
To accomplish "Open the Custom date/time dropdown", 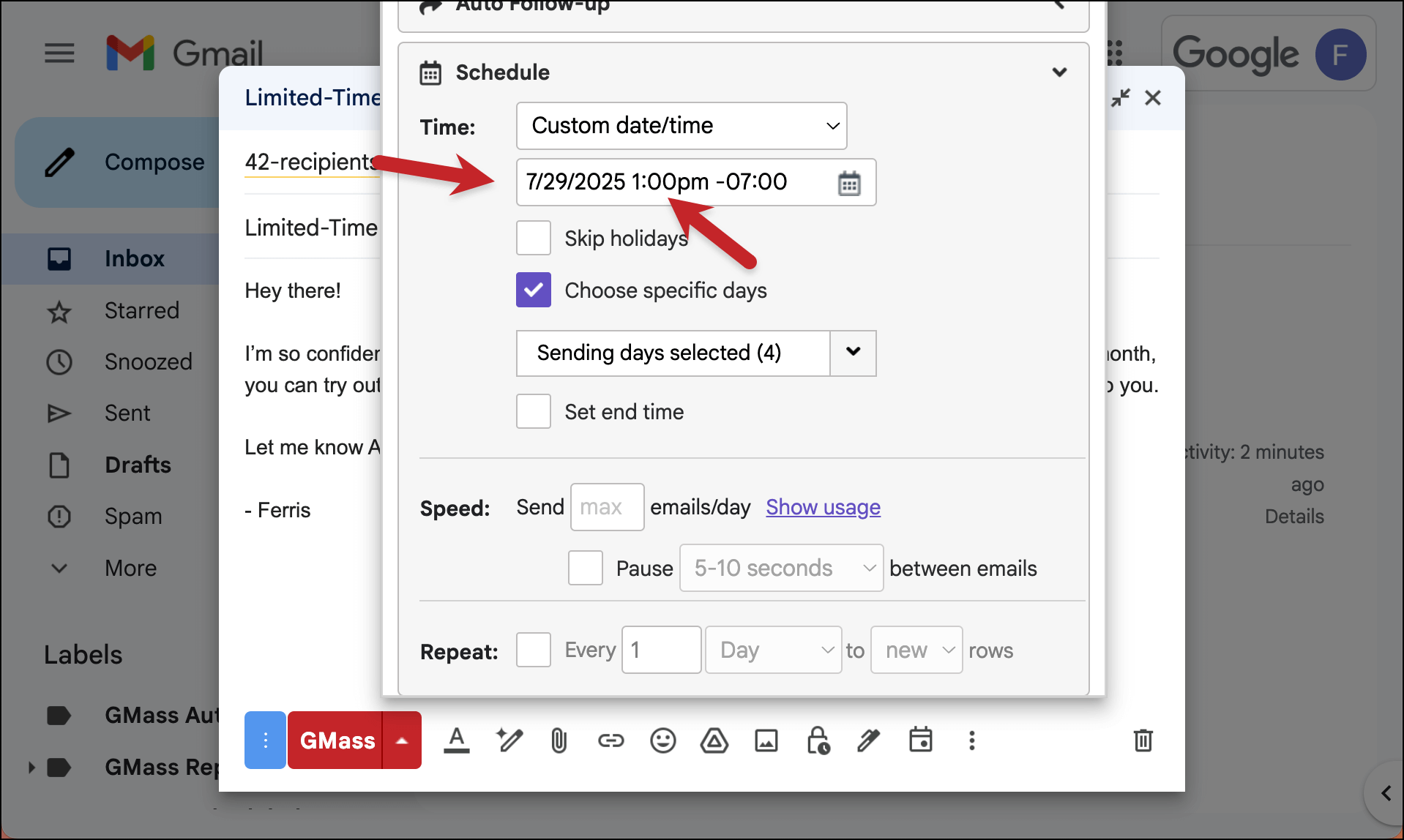I will tap(682, 126).
